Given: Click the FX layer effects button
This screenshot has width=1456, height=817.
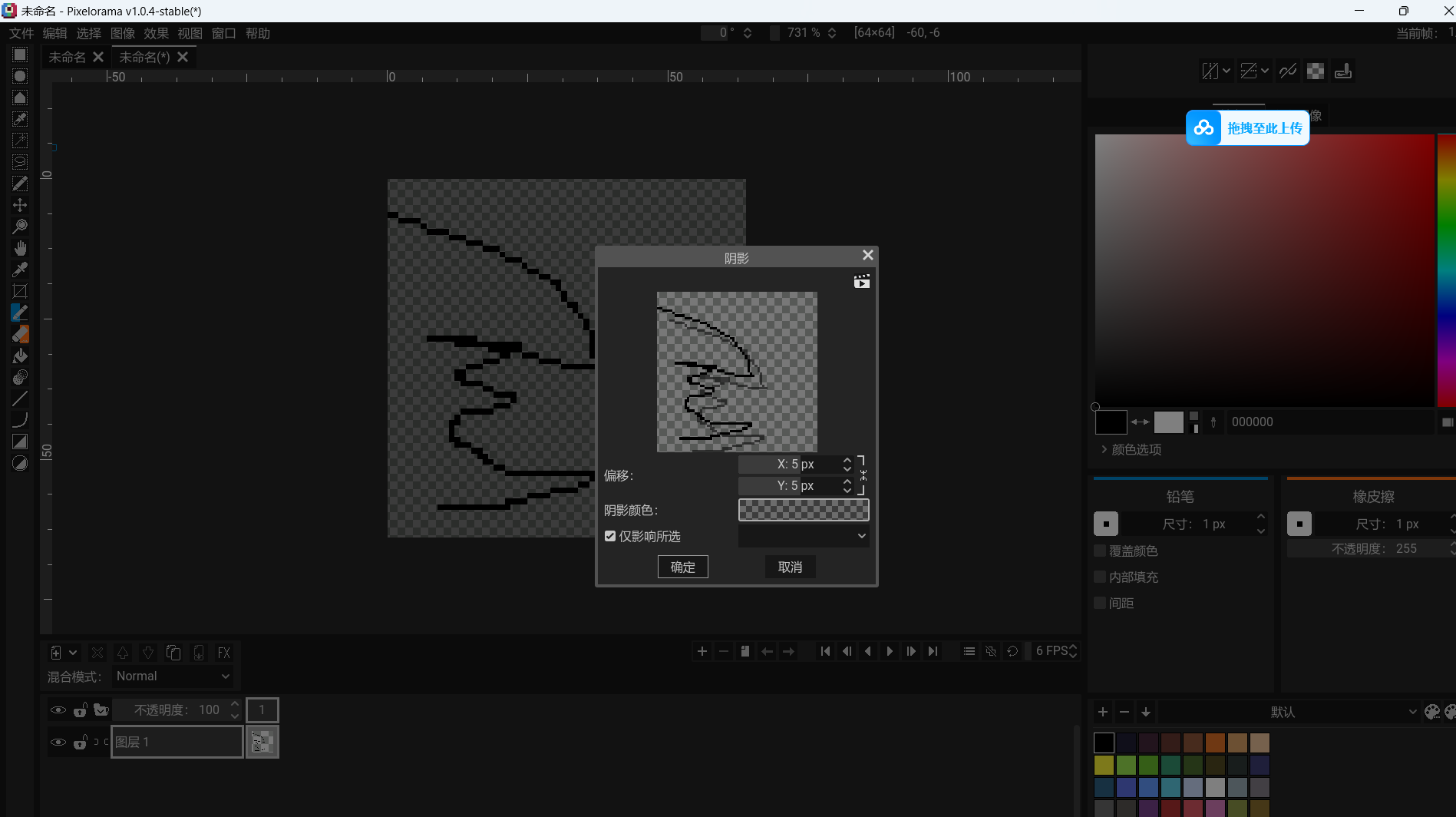Looking at the screenshot, I should point(224,653).
